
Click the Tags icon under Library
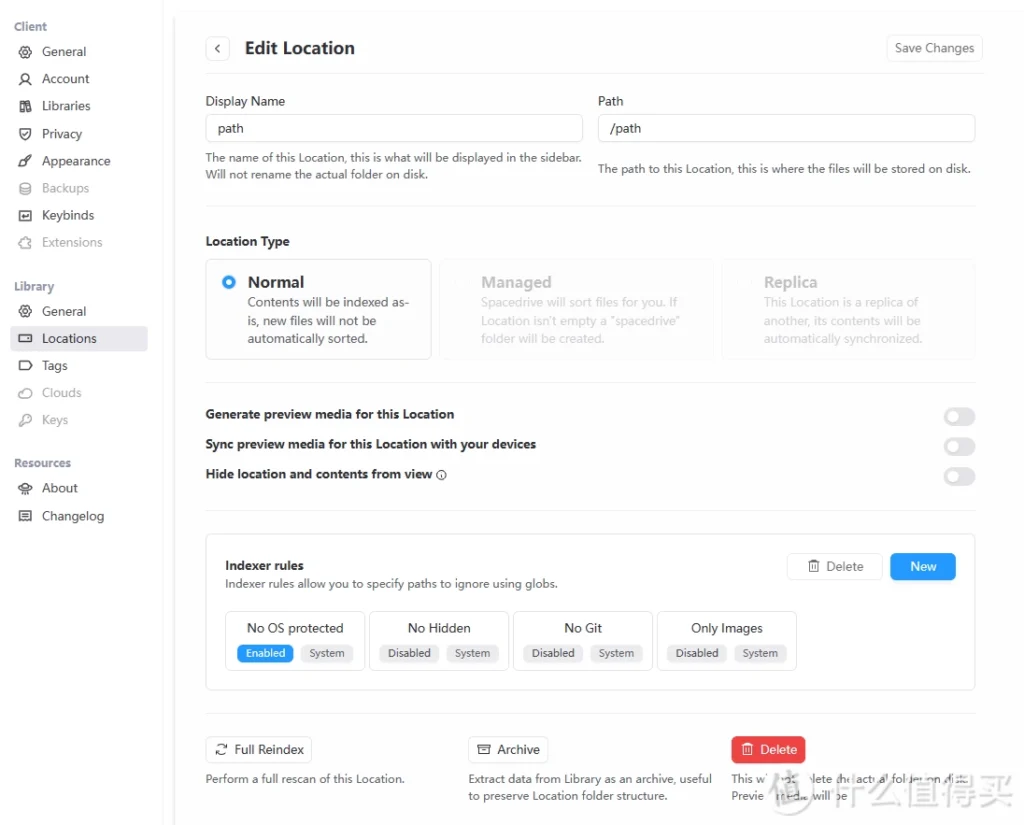pyautogui.click(x=26, y=366)
